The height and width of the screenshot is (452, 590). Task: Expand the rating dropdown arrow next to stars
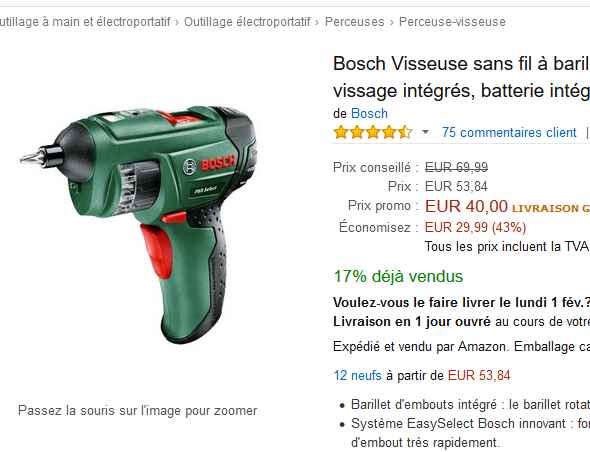[426, 132]
